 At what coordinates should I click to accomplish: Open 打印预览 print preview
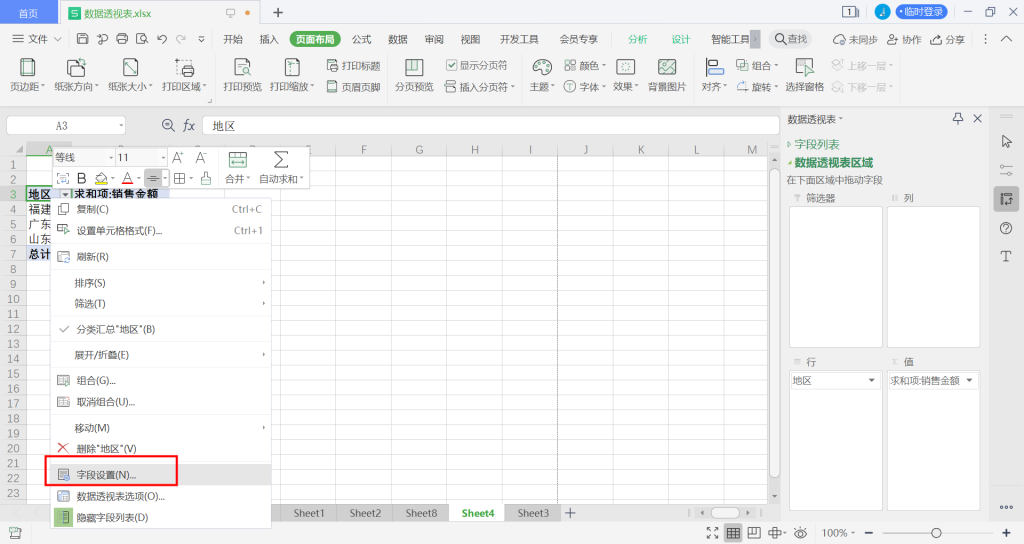(242, 74)
